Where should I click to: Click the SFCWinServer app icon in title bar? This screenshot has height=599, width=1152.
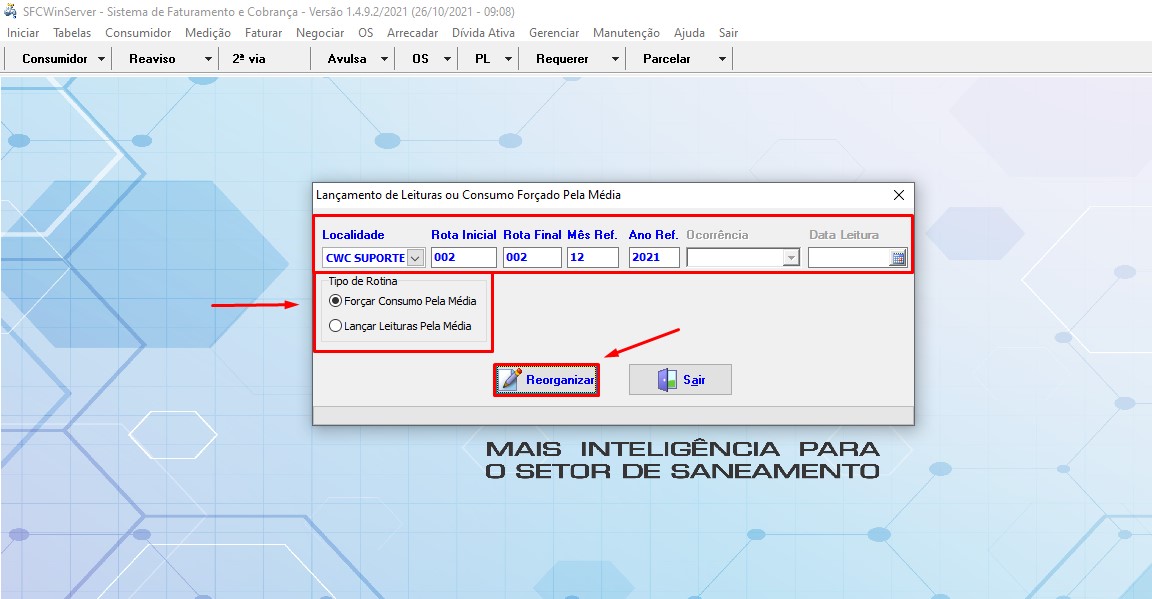11,11
